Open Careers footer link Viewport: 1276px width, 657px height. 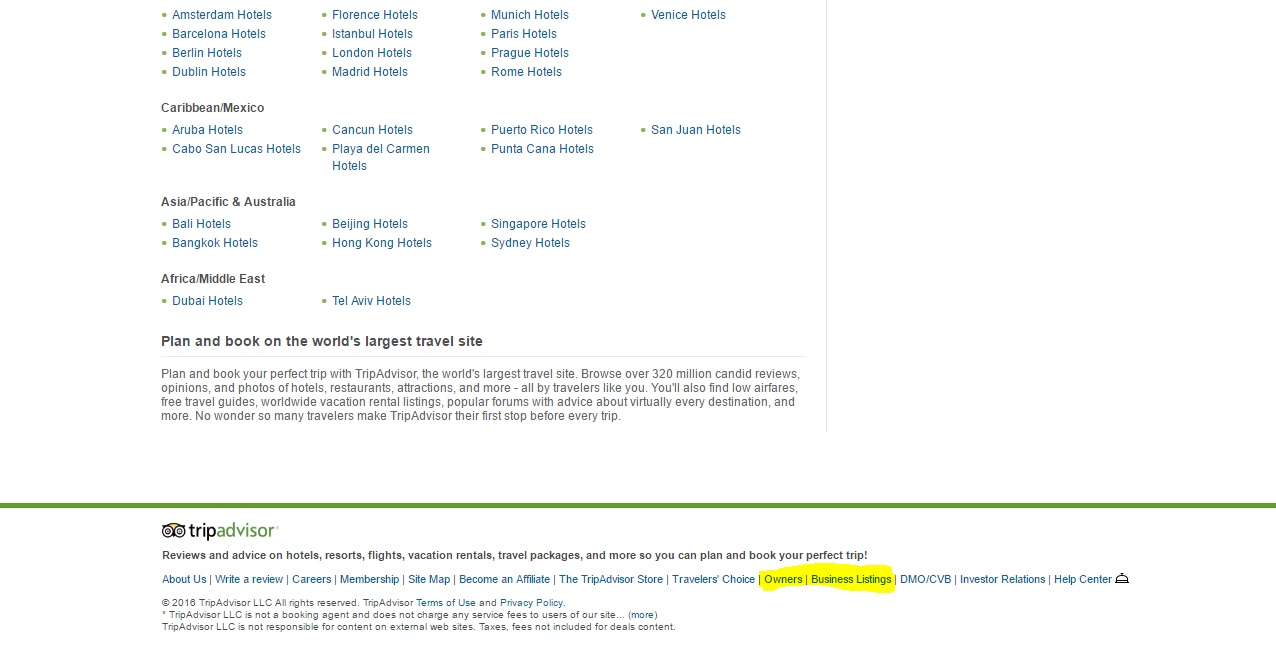click(311, 580)
